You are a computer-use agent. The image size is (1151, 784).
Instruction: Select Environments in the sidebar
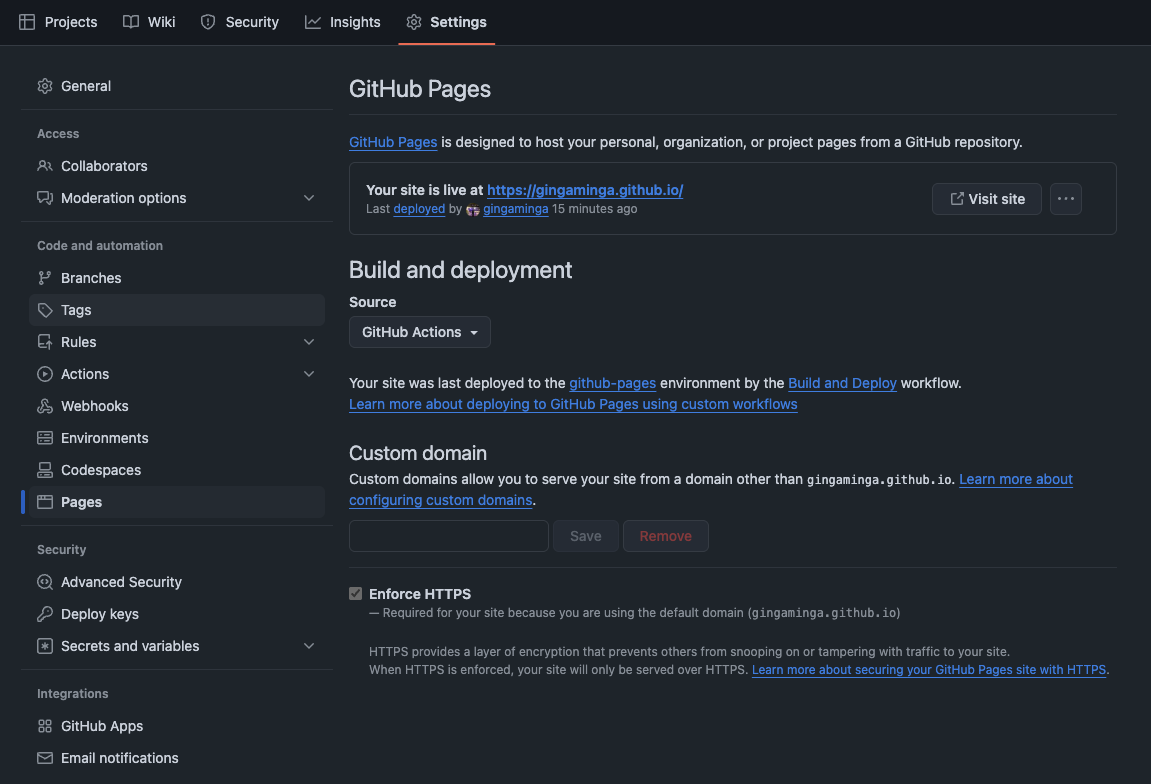tap(177, 438)
